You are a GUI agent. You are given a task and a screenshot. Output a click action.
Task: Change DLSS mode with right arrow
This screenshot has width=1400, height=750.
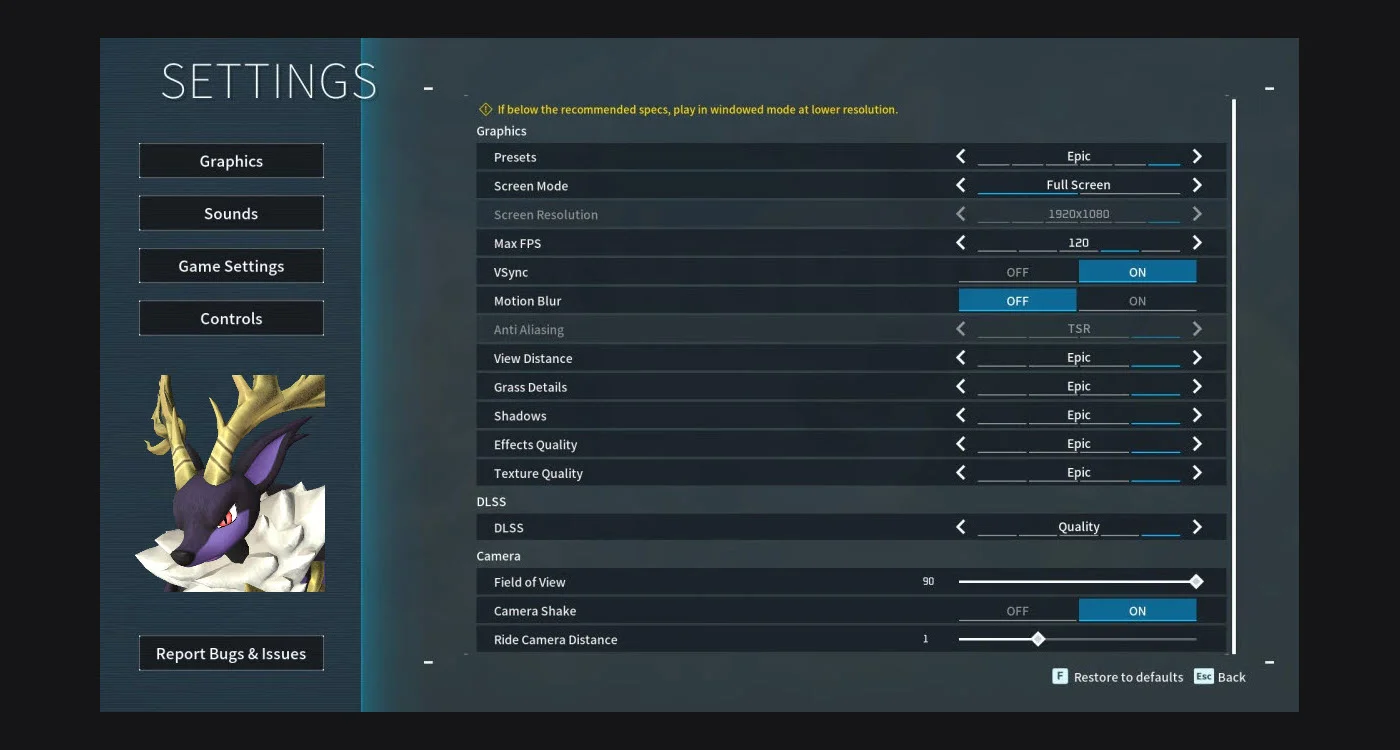tap(1196, 527)
